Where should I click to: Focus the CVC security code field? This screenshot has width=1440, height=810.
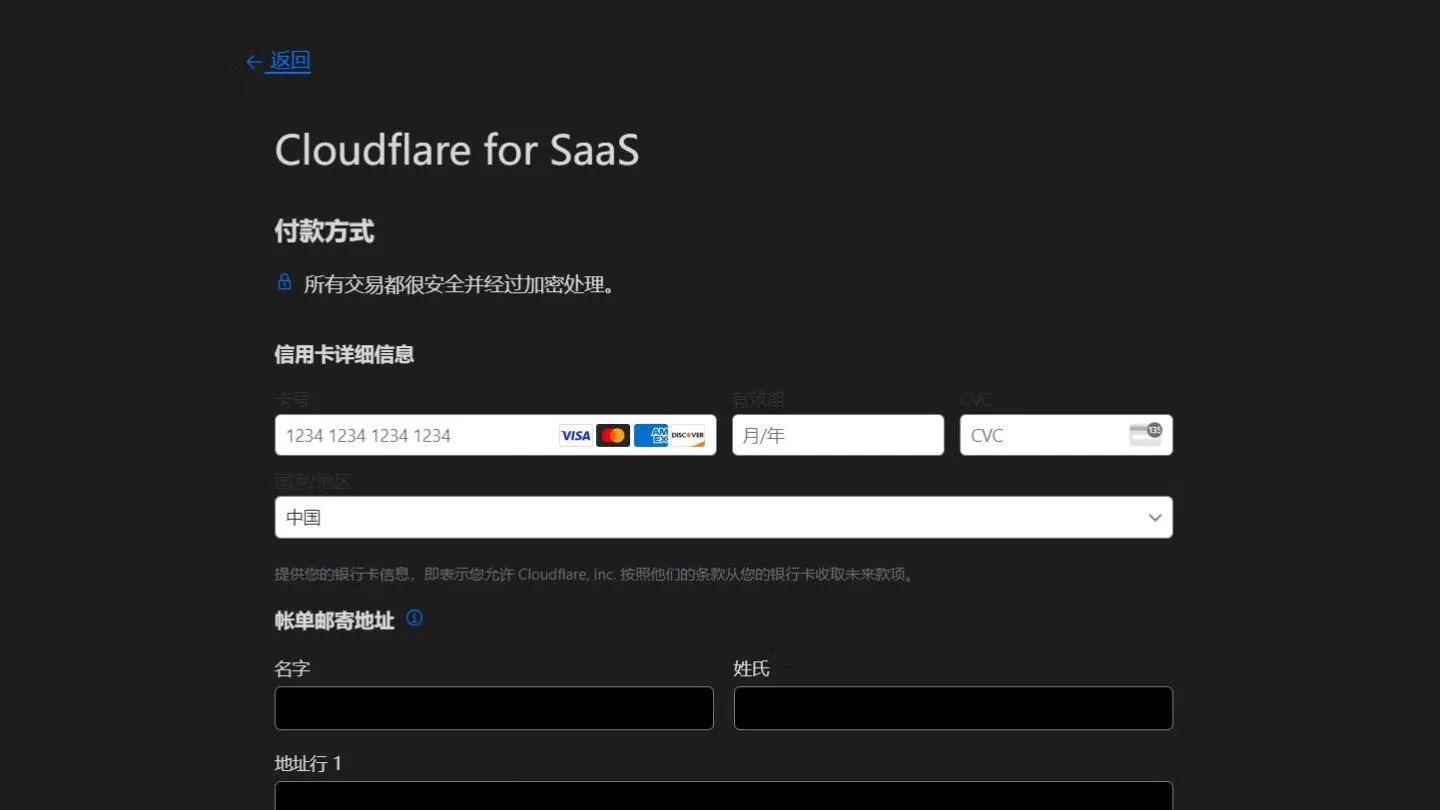[1066, 435]
